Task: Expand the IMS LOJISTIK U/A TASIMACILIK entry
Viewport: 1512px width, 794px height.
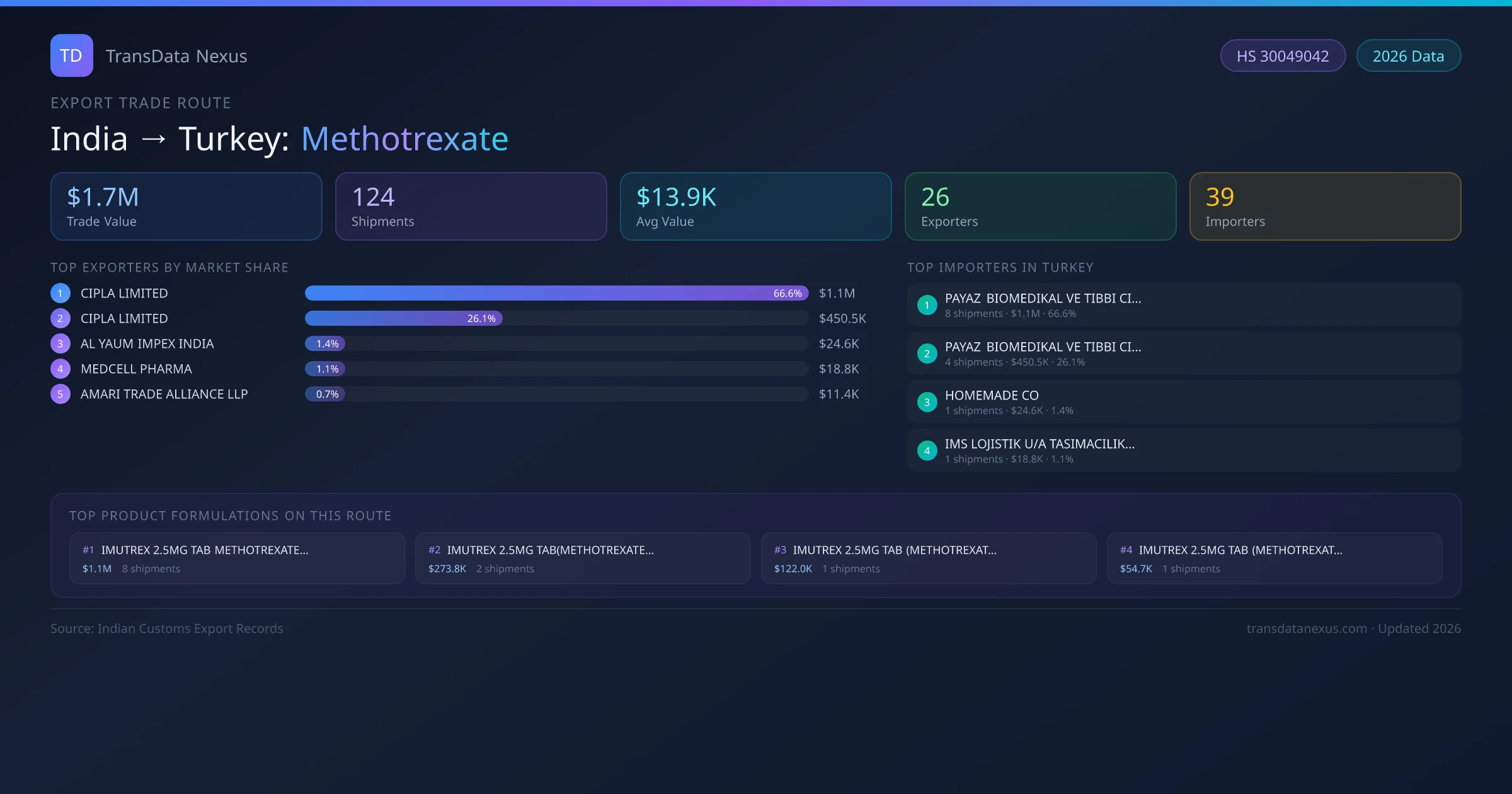Action: pyautogui.click(x=1039, y=444)
